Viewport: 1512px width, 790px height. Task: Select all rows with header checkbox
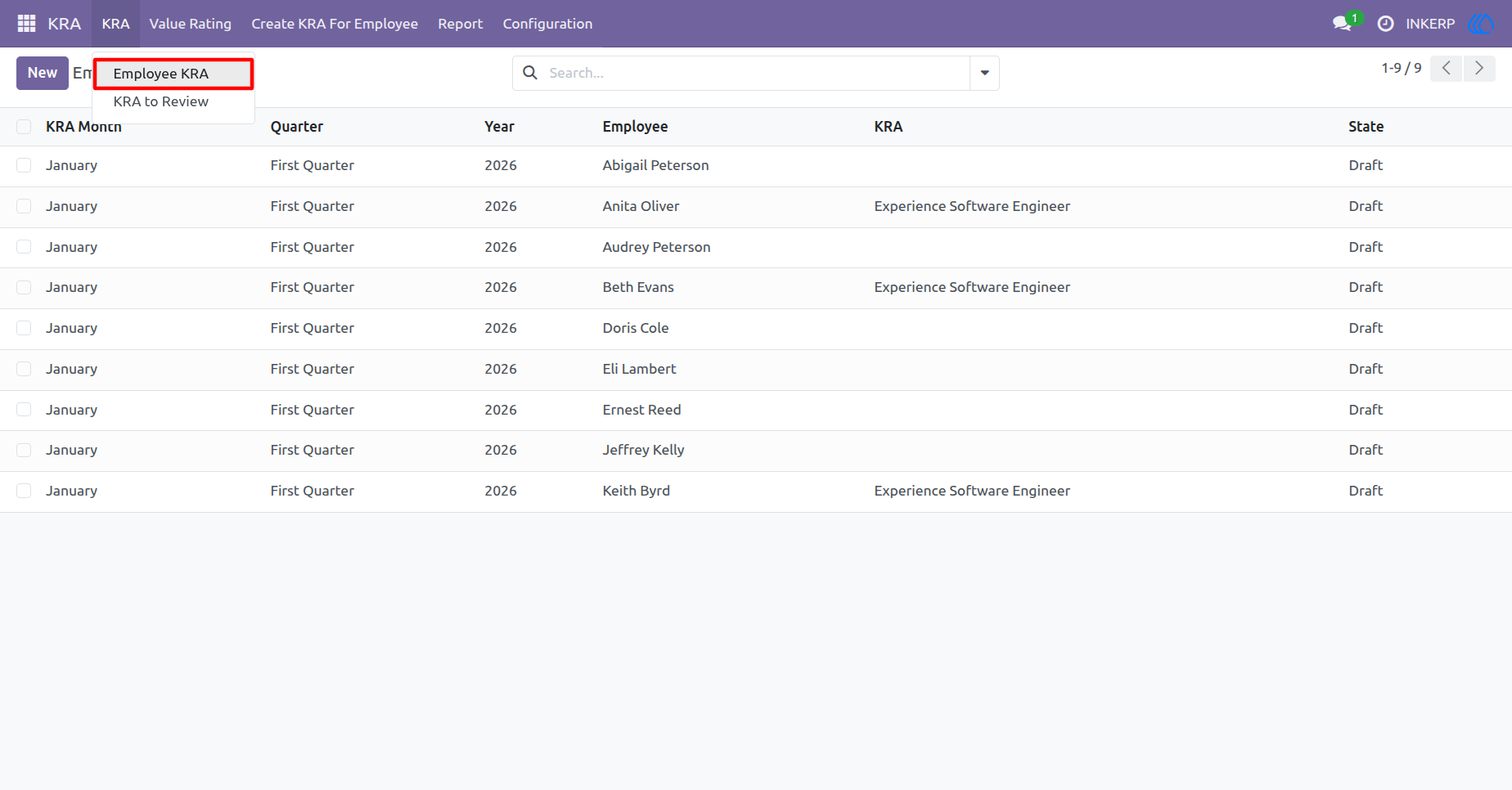click(24, 127)
